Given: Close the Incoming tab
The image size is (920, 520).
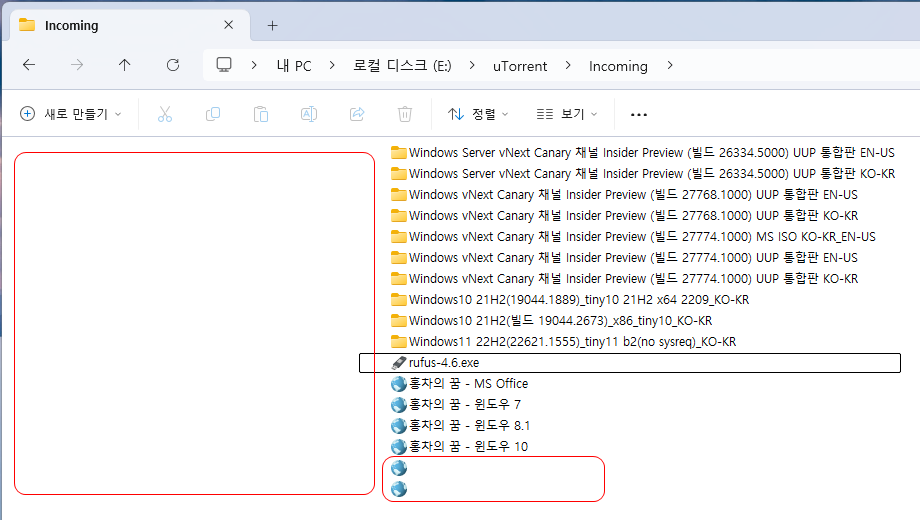Looking at the screenshot, I should pyautogui.click(x=228, y=25).
